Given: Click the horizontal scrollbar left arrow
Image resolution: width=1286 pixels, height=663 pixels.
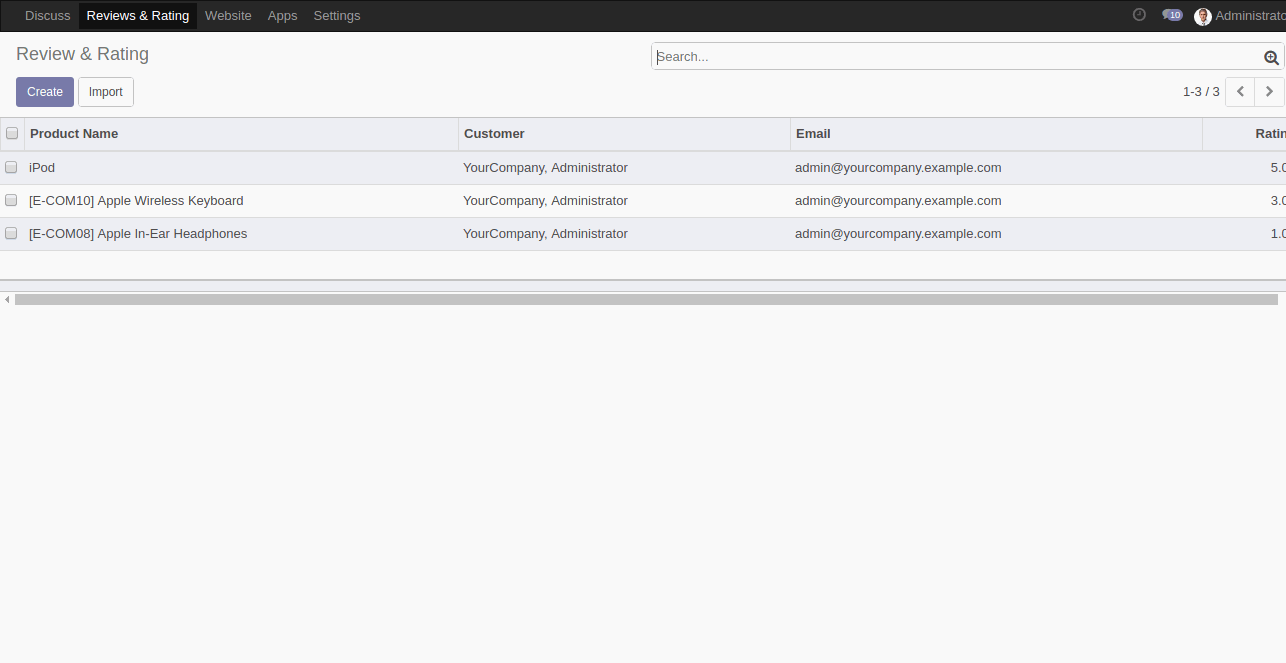Looking at the screenshot, I should coord(7,299).
